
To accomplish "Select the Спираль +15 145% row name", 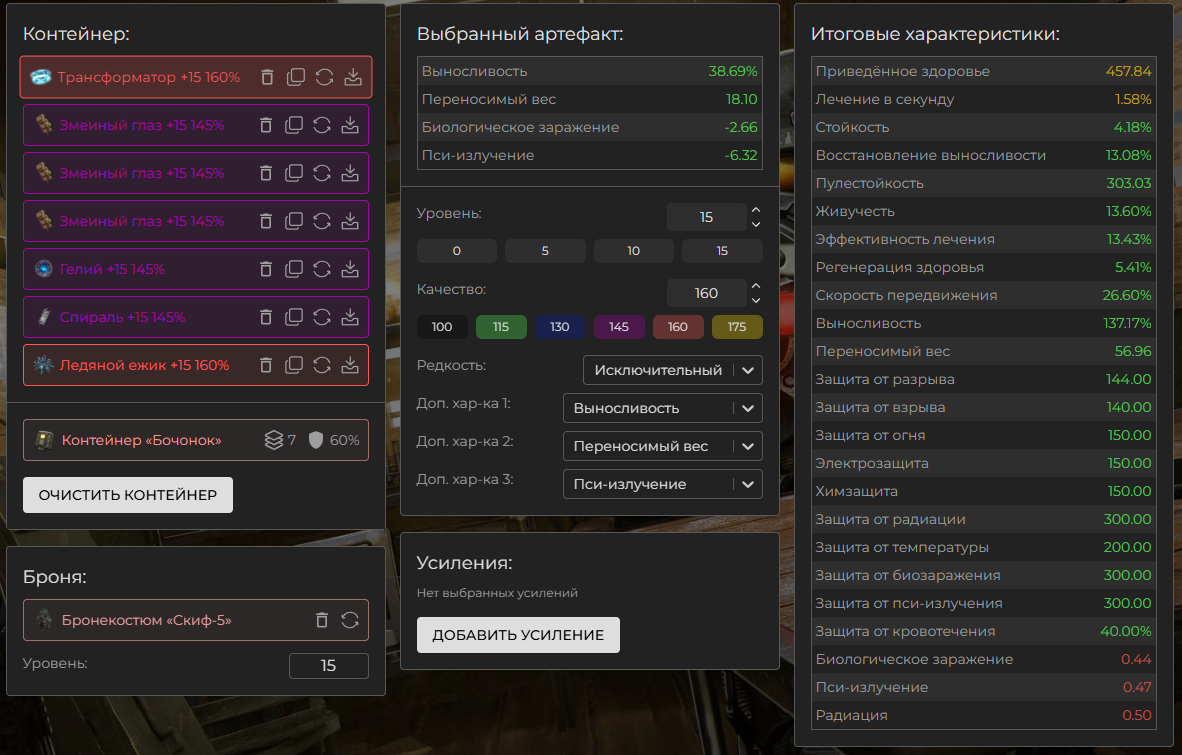I will 122,317.
